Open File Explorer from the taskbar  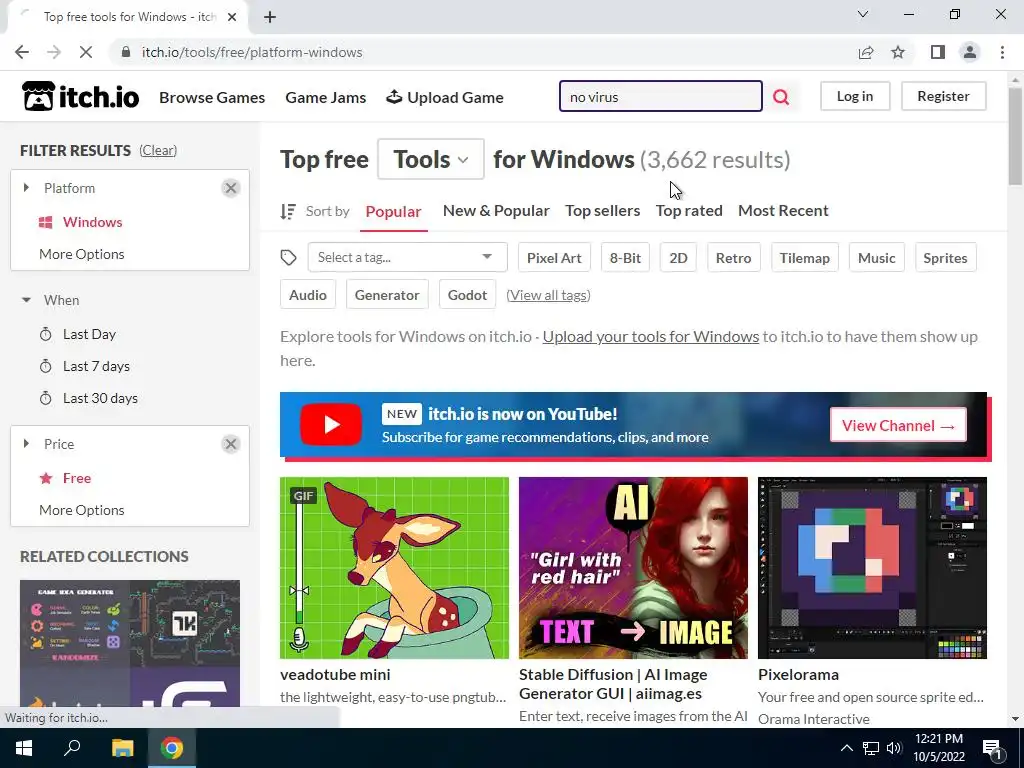[122, 748]
